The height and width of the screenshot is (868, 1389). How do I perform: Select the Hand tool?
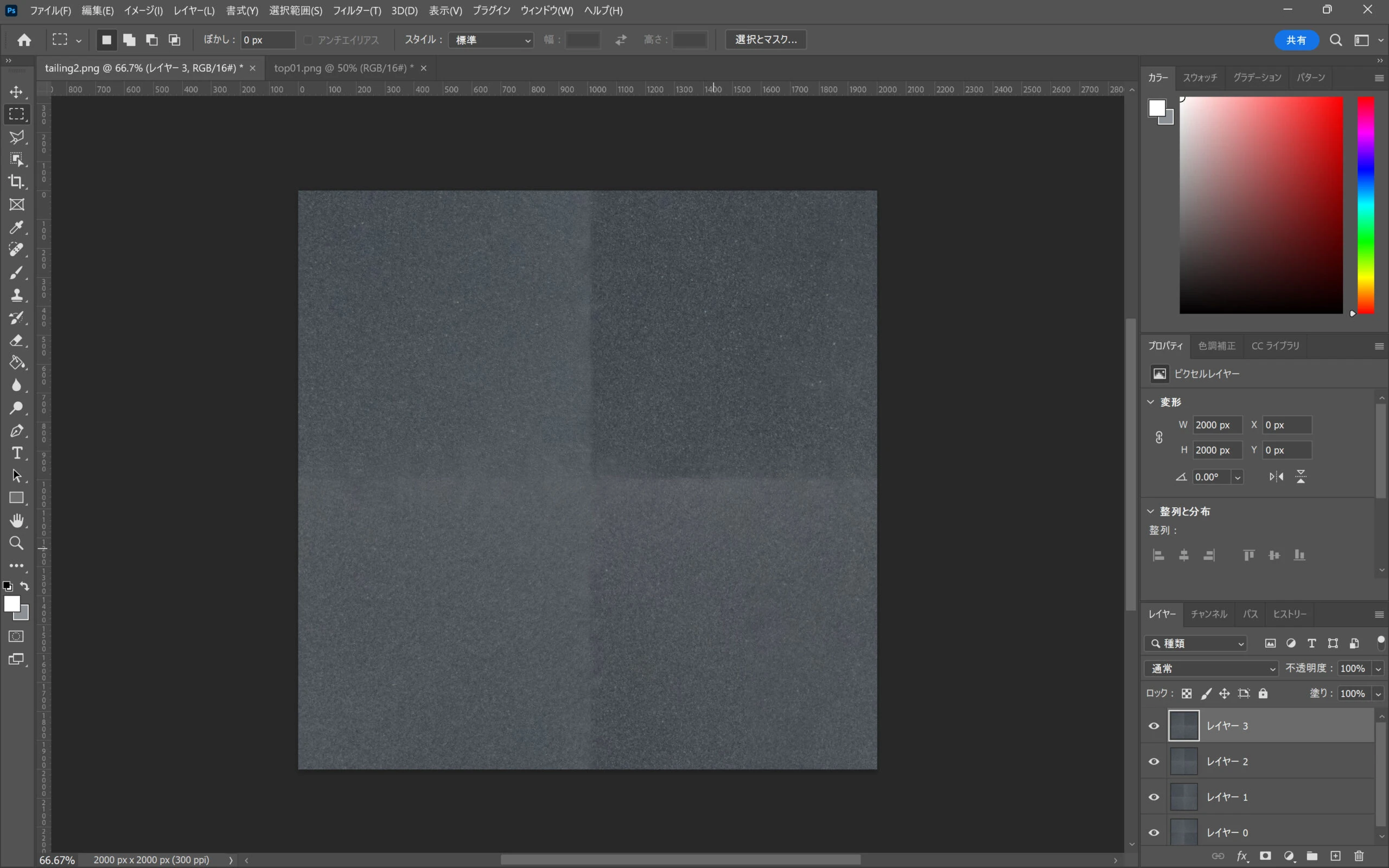click(x=16, y=521)
